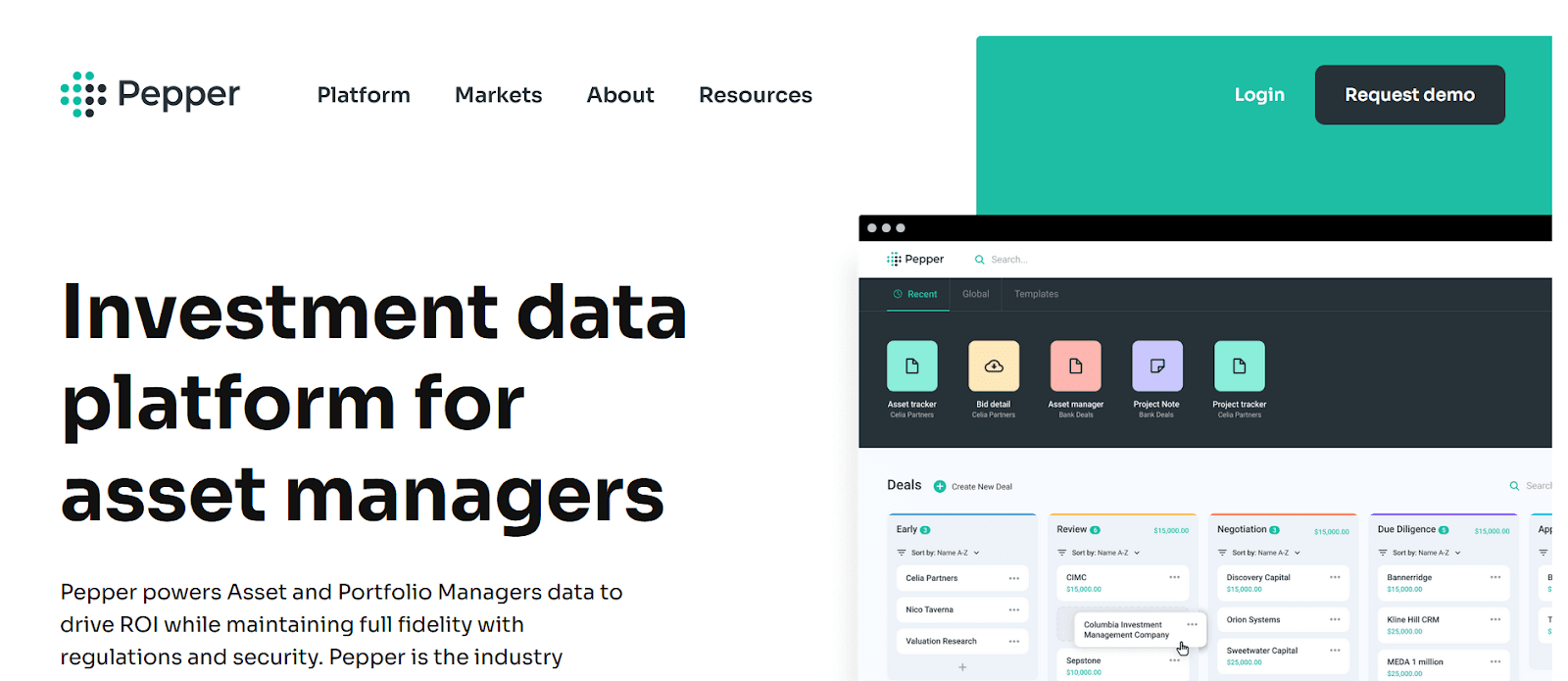Screen dimensions: 1568x681
Task: Click the Due Diligence column header
Action: (1412, 529)
